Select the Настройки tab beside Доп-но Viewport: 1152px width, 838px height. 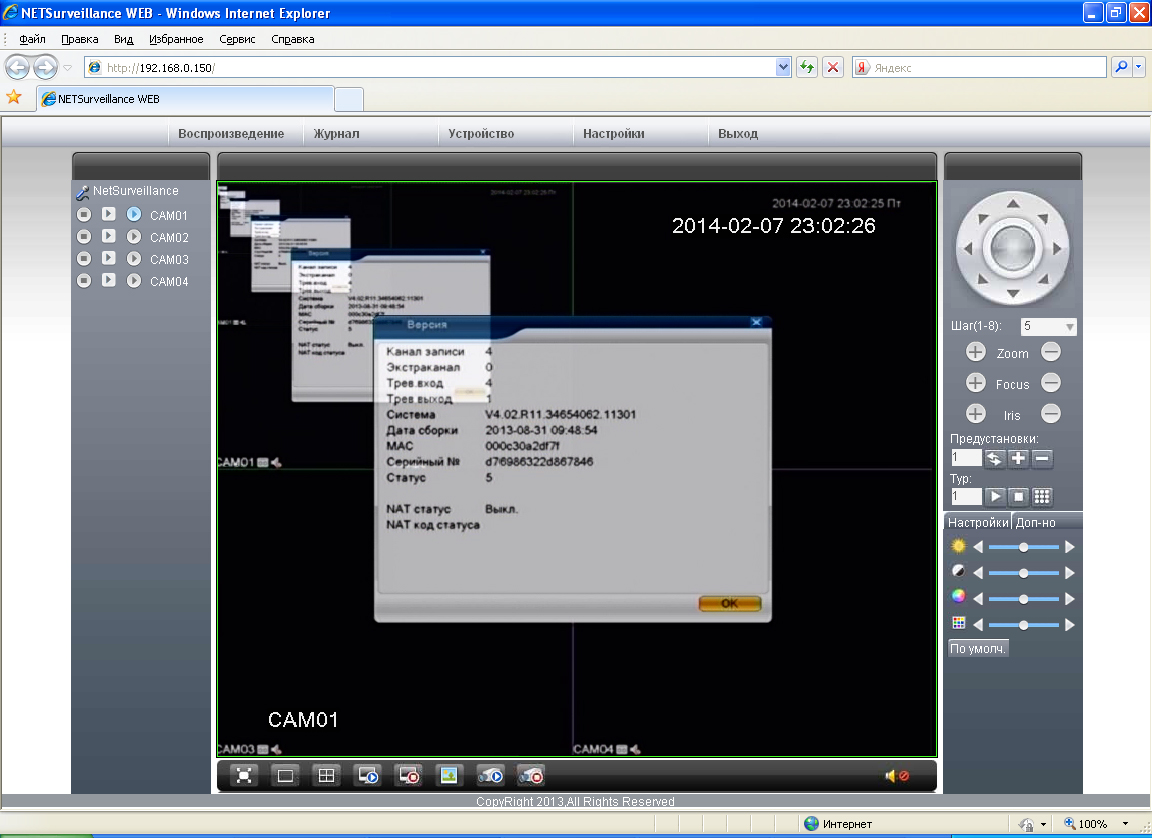[x=978, y=522]
